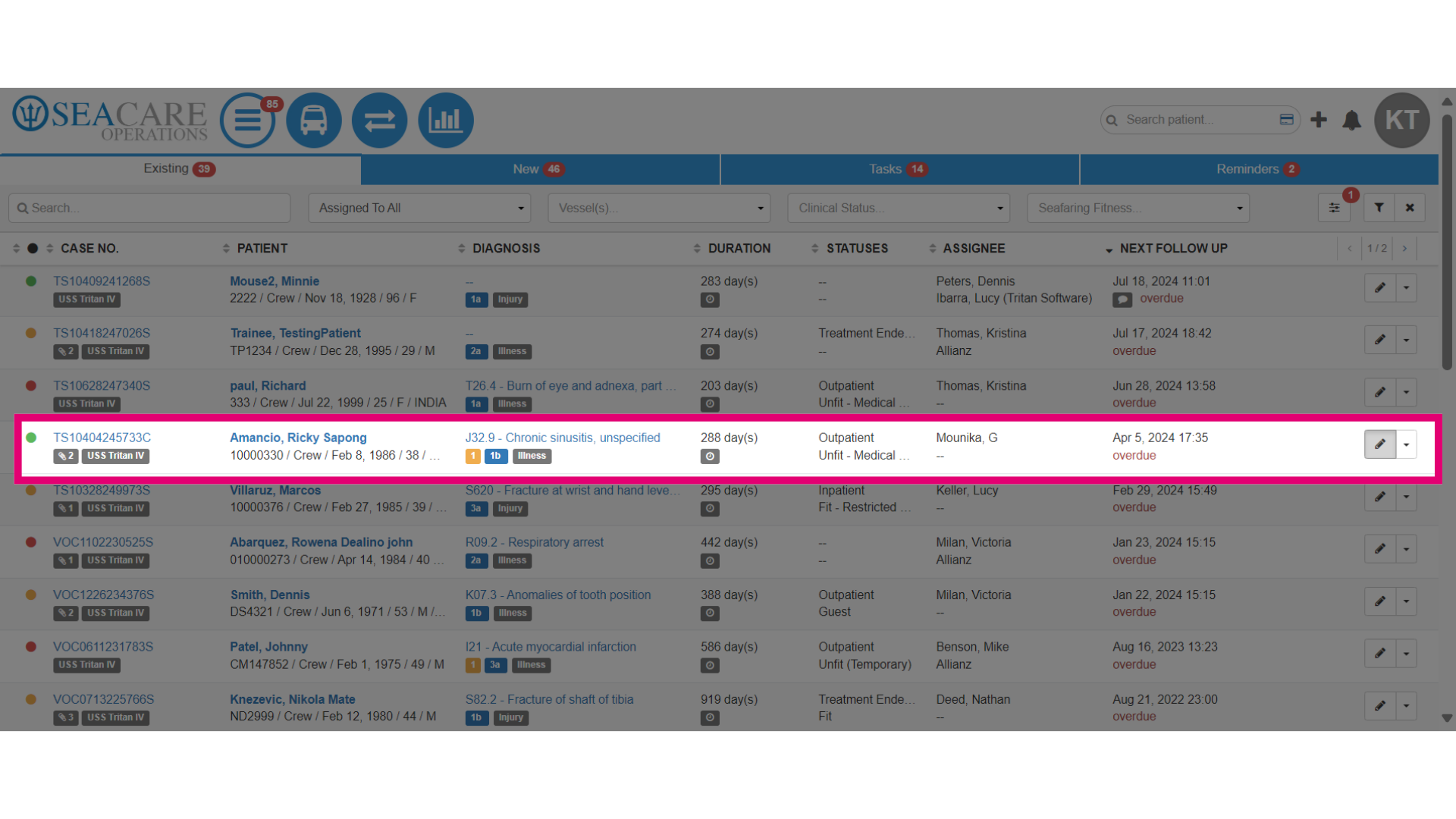Expand actions arrow for Mouse2, Minnie row
The image size is (1456, 819).
click(x=1407, y=287)
